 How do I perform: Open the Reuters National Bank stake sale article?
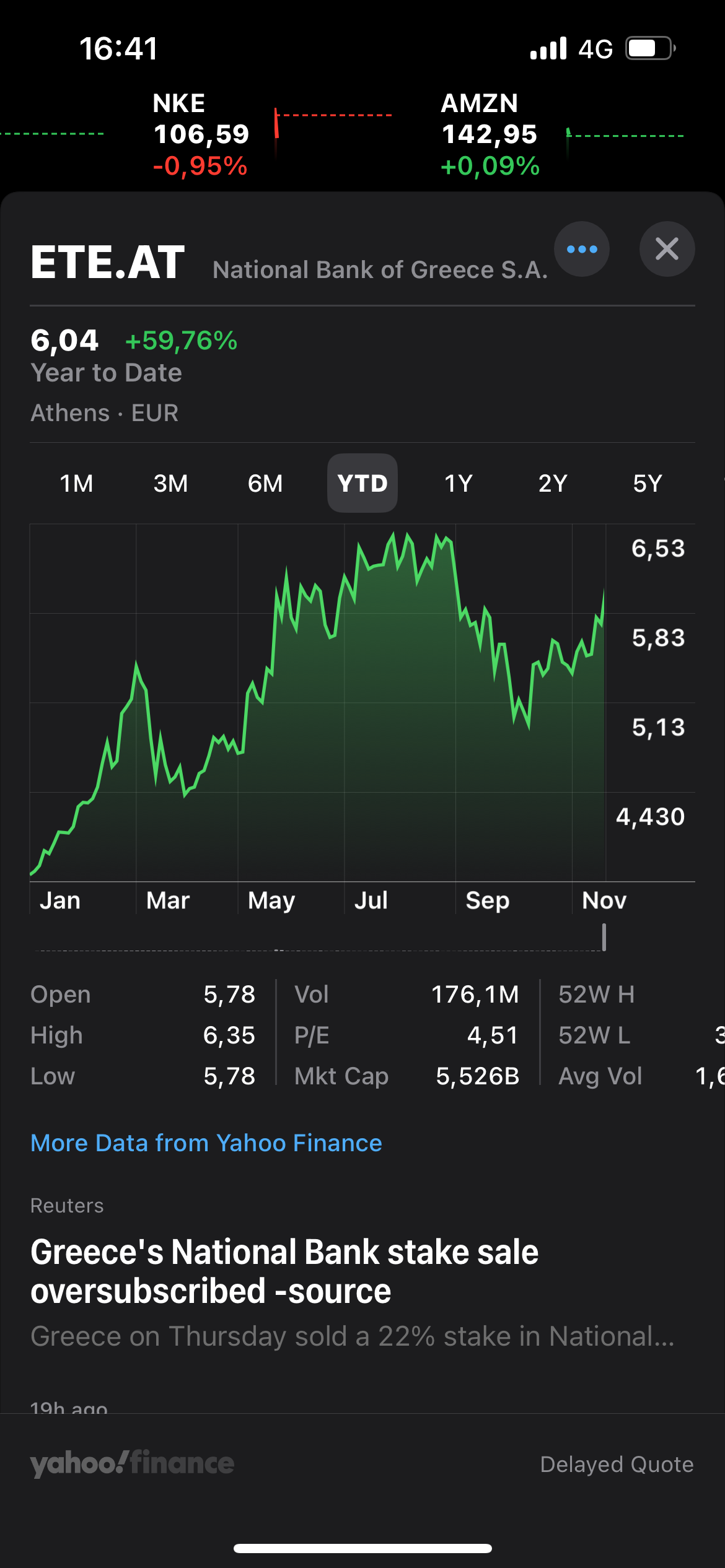point(285,1271)
